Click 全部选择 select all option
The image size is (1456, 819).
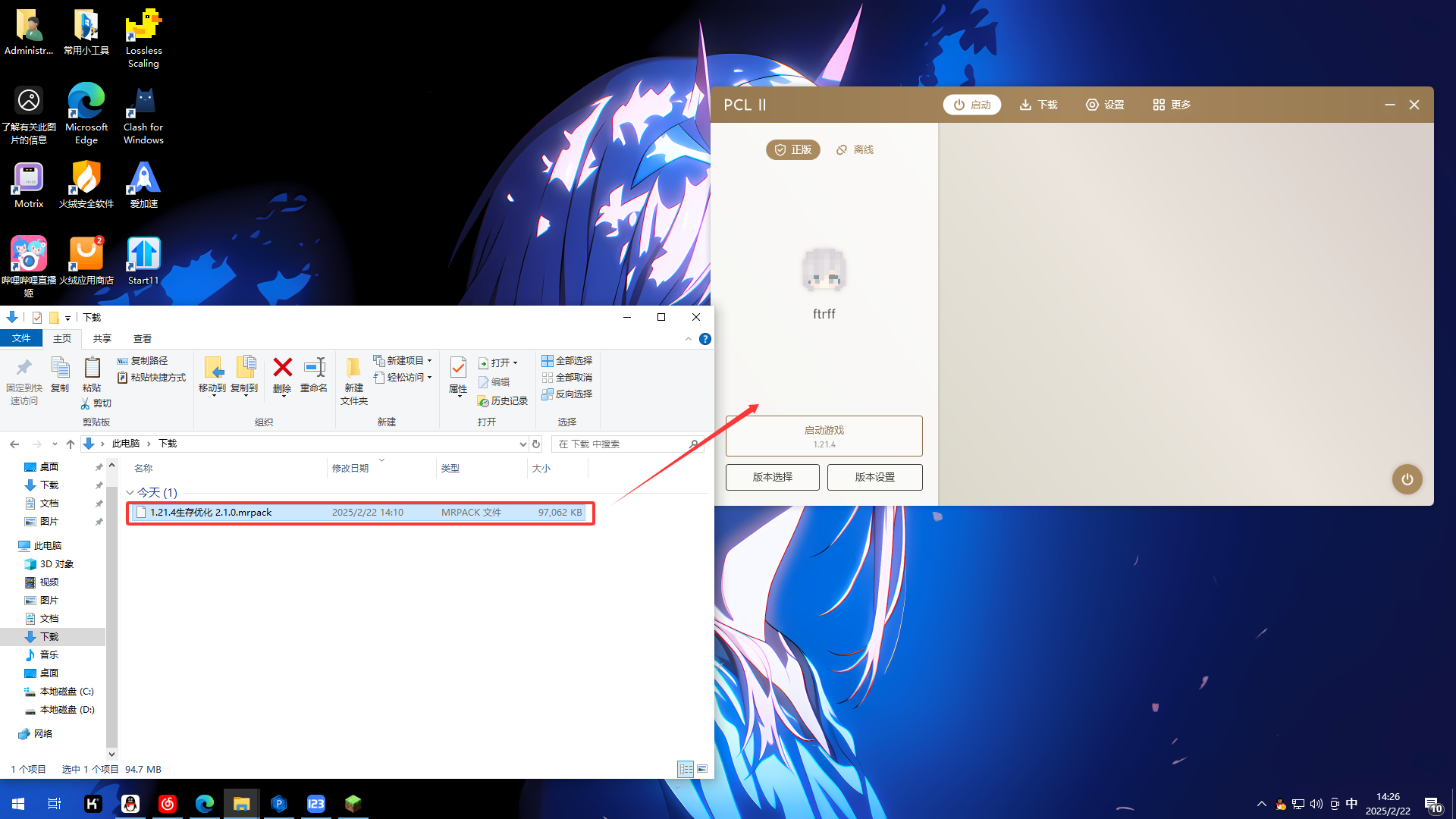point(567,361)
